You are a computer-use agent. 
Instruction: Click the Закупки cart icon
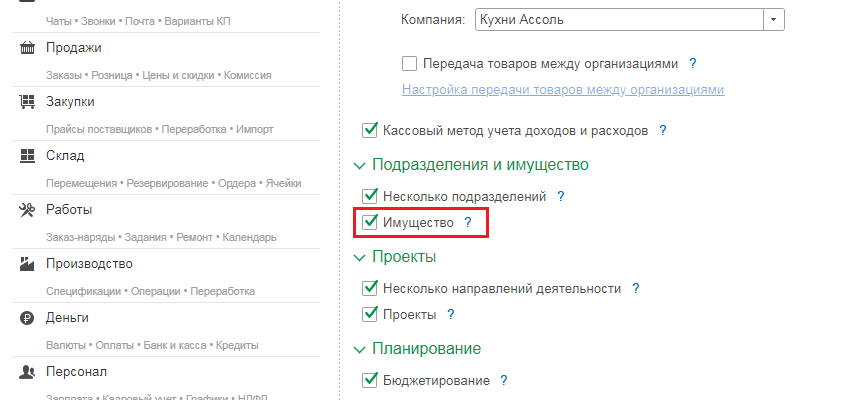(x=27, y=102)
